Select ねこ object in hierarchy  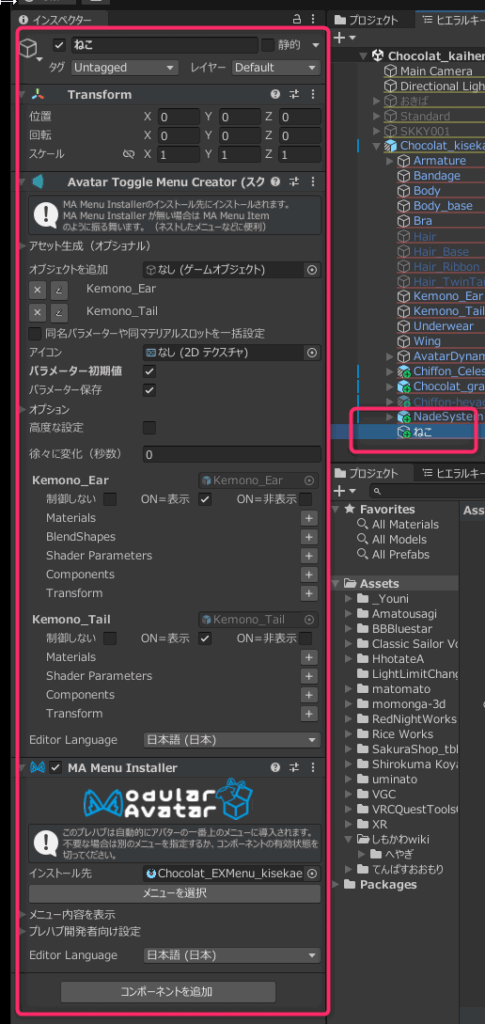tap(422, 431)
